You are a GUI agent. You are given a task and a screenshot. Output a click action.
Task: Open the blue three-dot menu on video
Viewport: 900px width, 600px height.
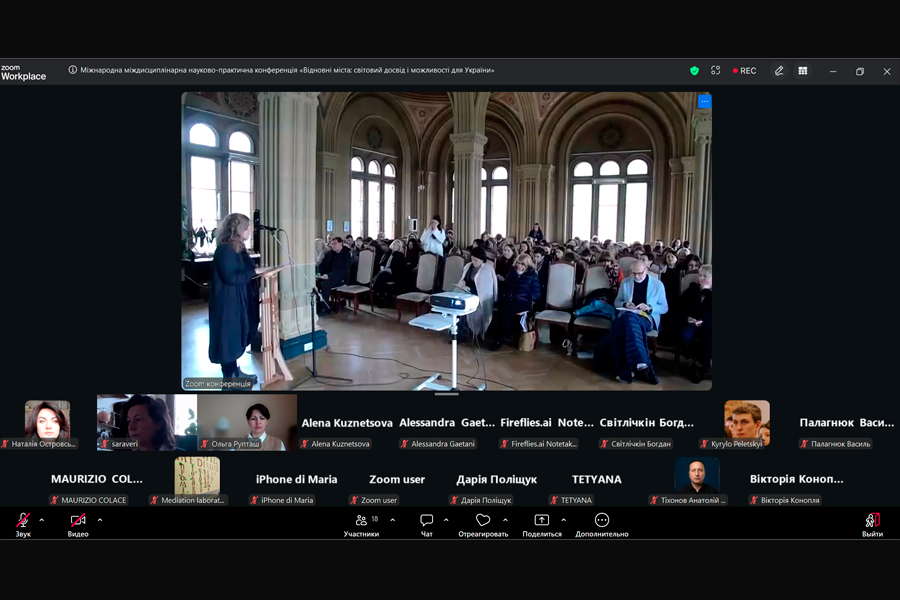[704, 101]
